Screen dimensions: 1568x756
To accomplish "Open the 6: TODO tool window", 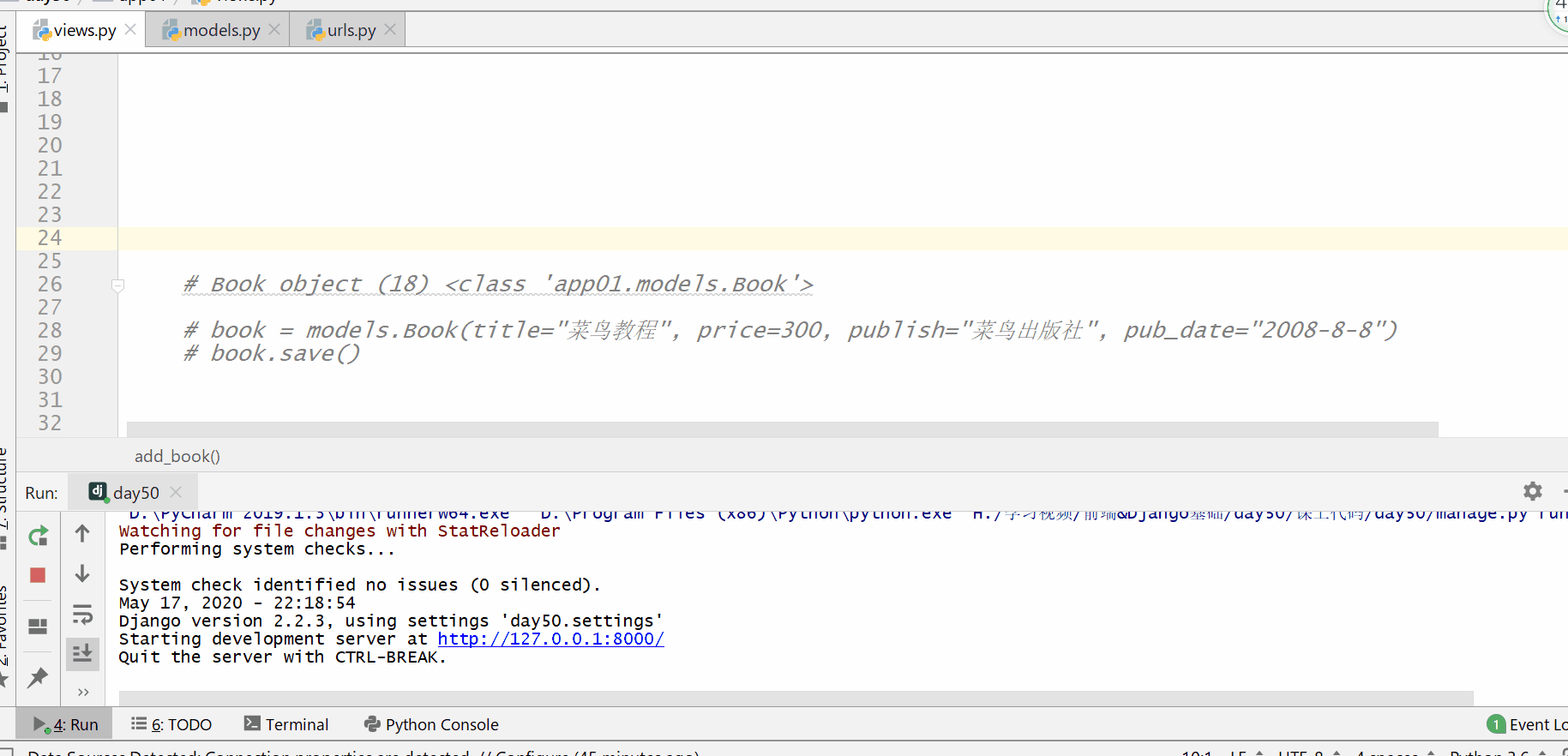I will pos(171,724).
